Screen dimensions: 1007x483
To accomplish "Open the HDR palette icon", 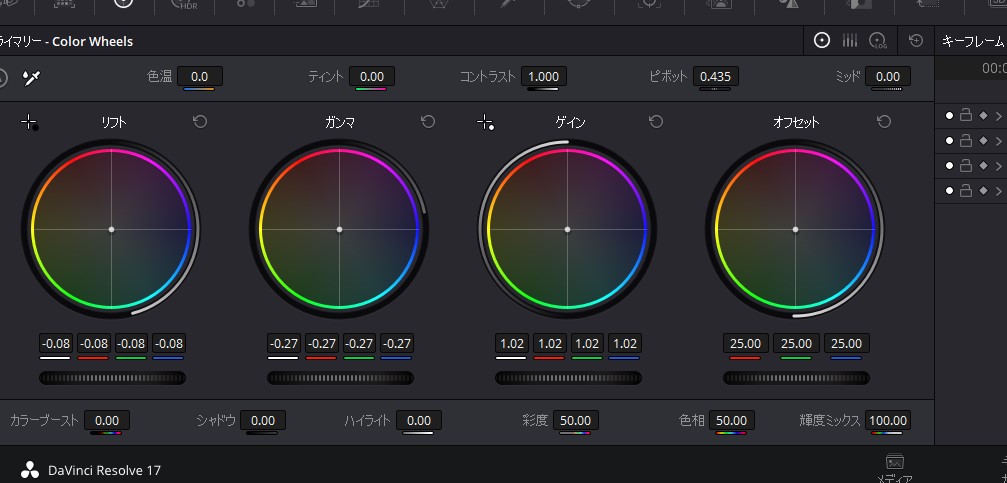I will 184,5.
